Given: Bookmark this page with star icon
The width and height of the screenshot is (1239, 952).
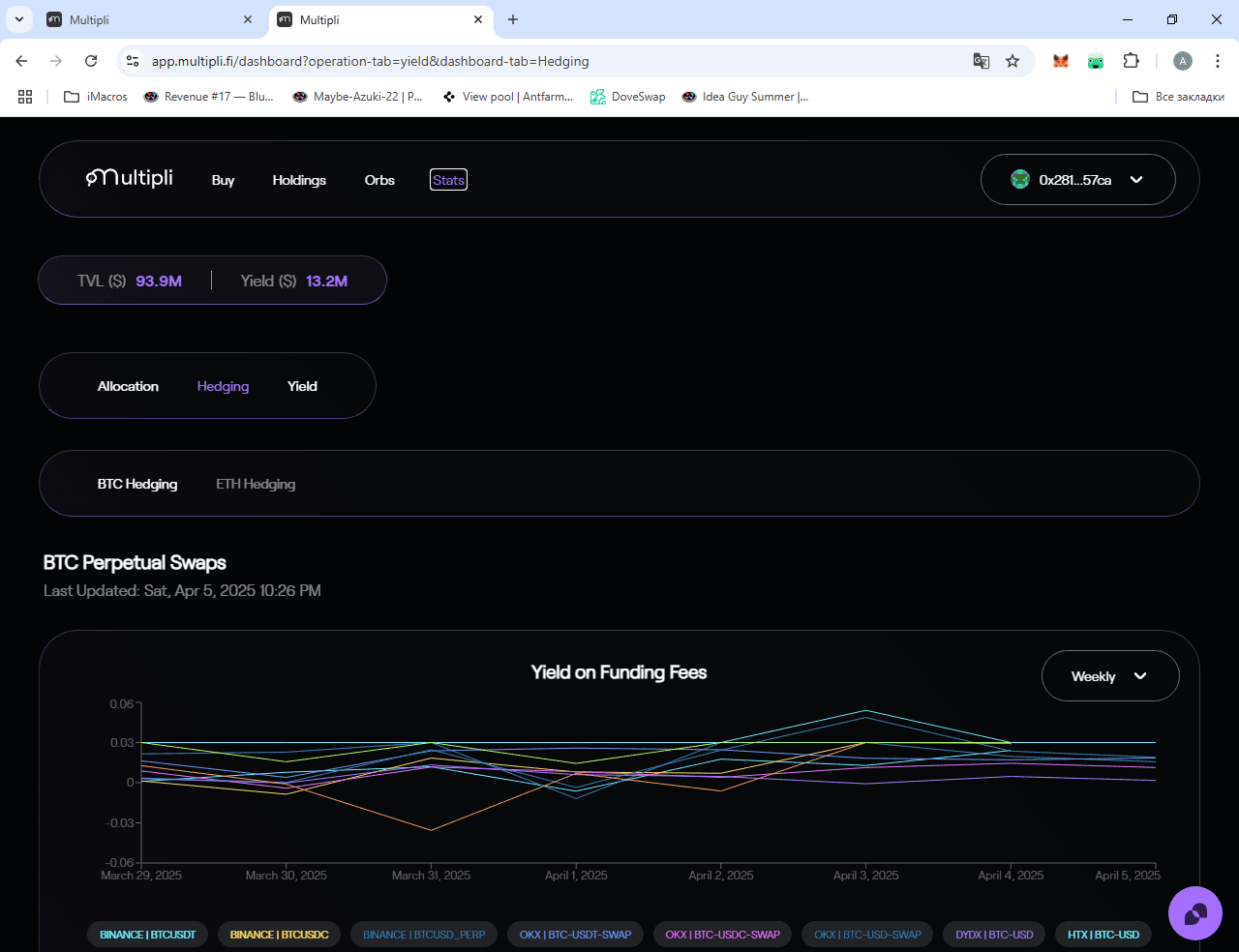Looking at the screenshot, I should pos(1012,61).
